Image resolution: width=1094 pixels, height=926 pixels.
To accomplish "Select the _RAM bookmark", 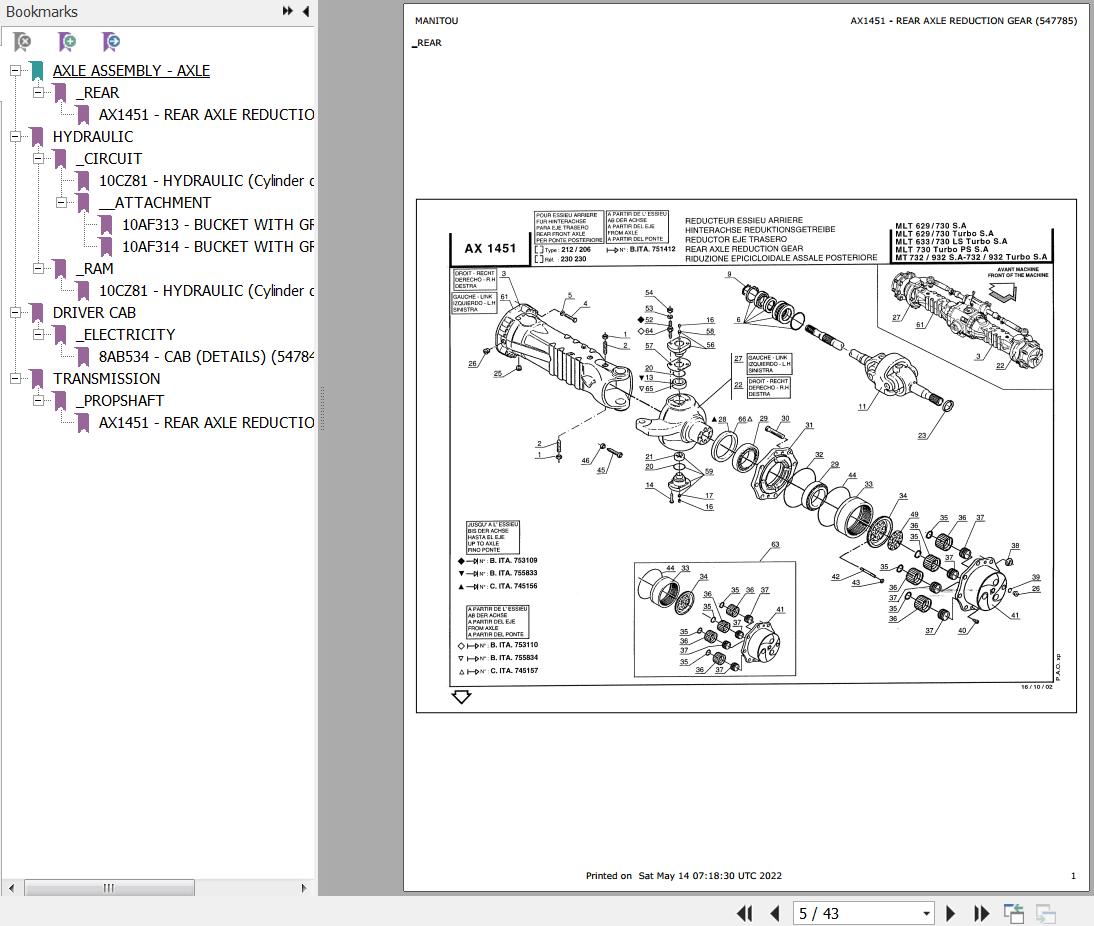I will (x=95, y=268).
